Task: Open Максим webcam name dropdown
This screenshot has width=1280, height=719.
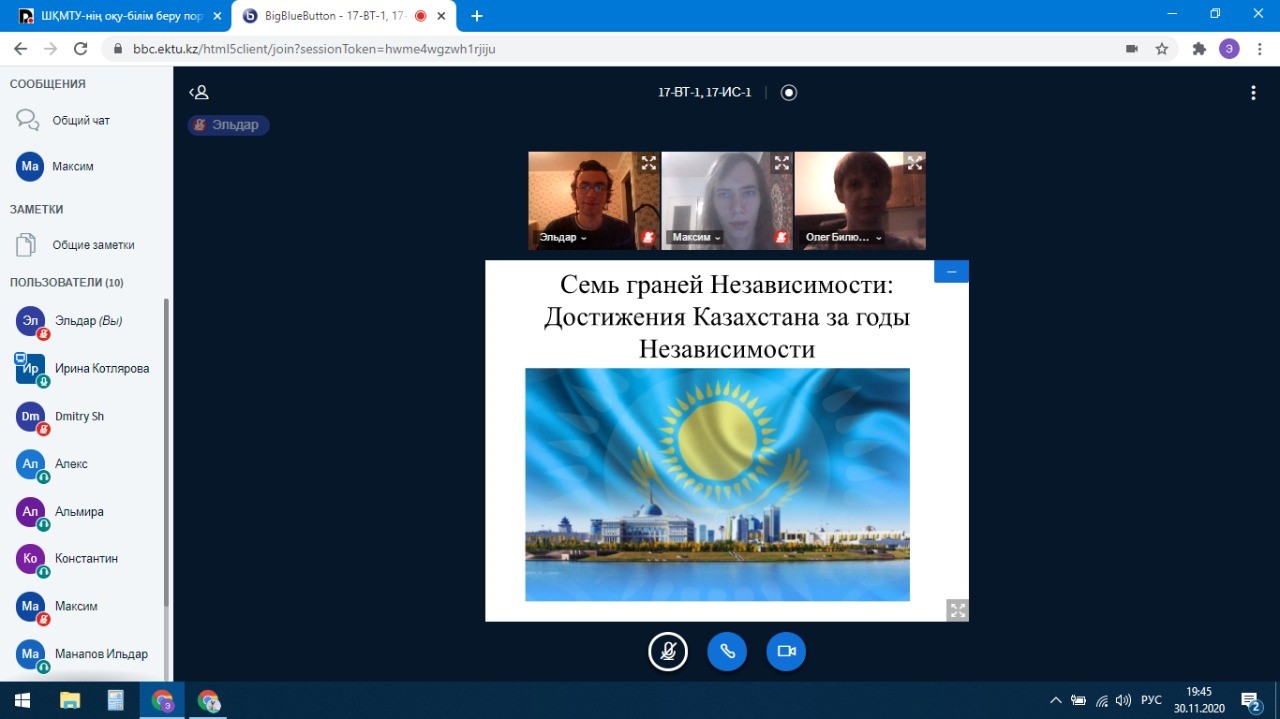Action: [x=696, y=238]
